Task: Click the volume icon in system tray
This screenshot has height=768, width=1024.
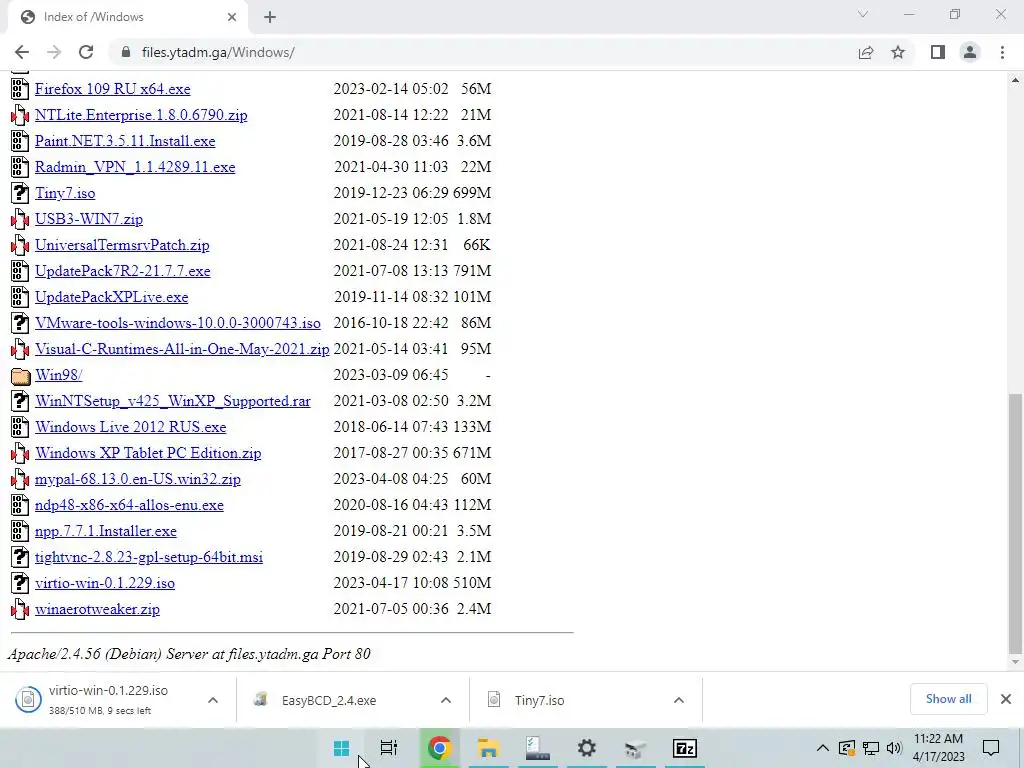Action: coord(894,748)
